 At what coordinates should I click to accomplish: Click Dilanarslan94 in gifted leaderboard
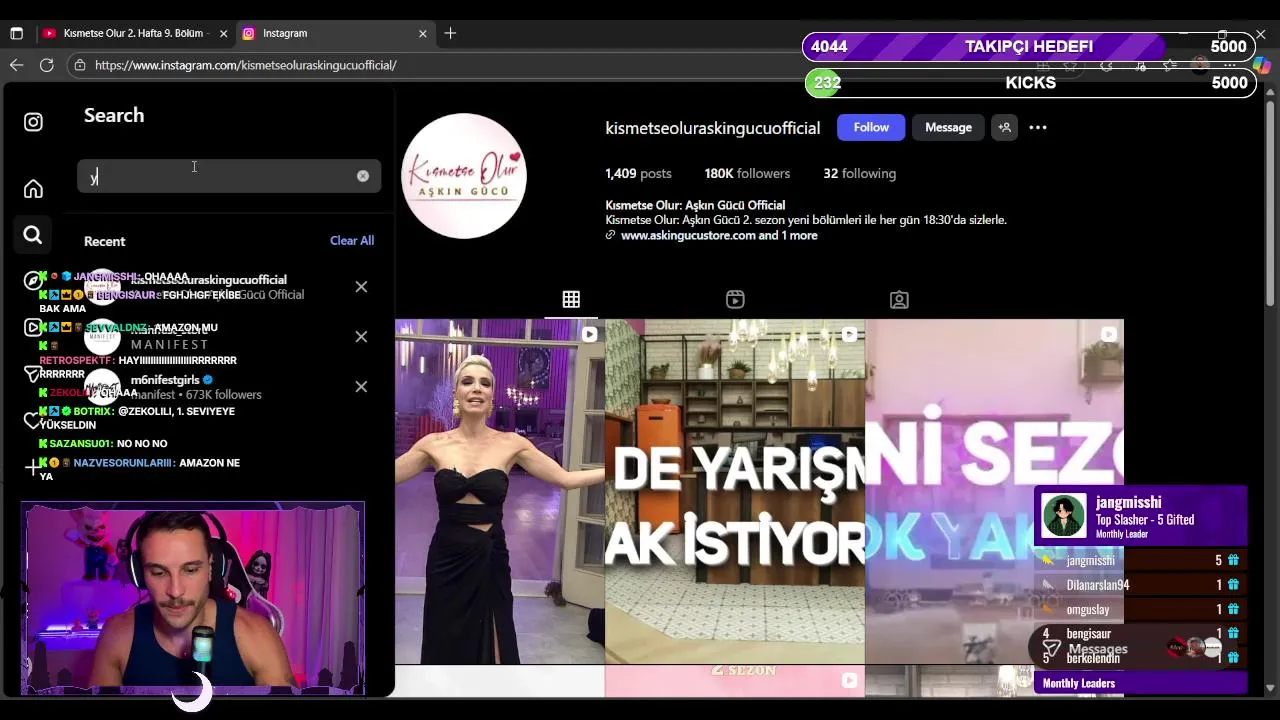click(1097, 585)
